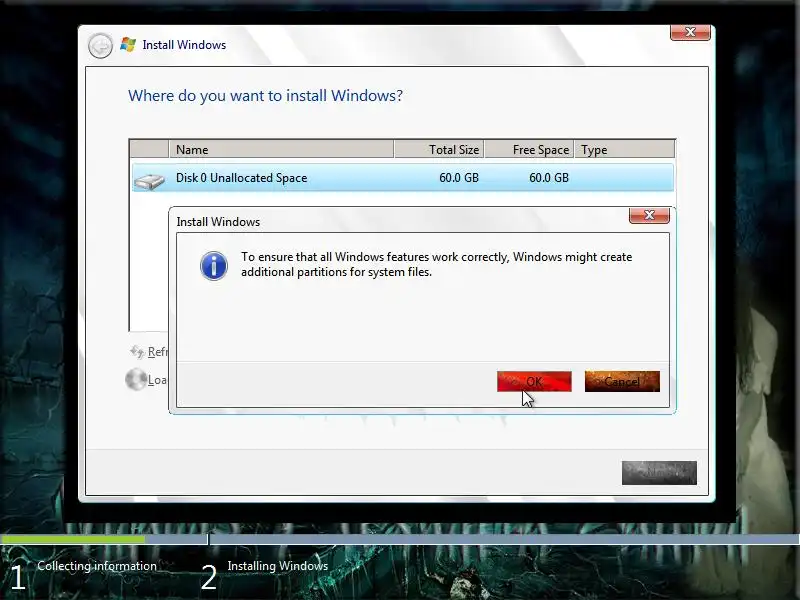Image resolution: width=800 pixels, height=600 pixels.
Task: Click the 60.0 GB Total Size value
Action: pyautogui.click(x=459, y=178)
